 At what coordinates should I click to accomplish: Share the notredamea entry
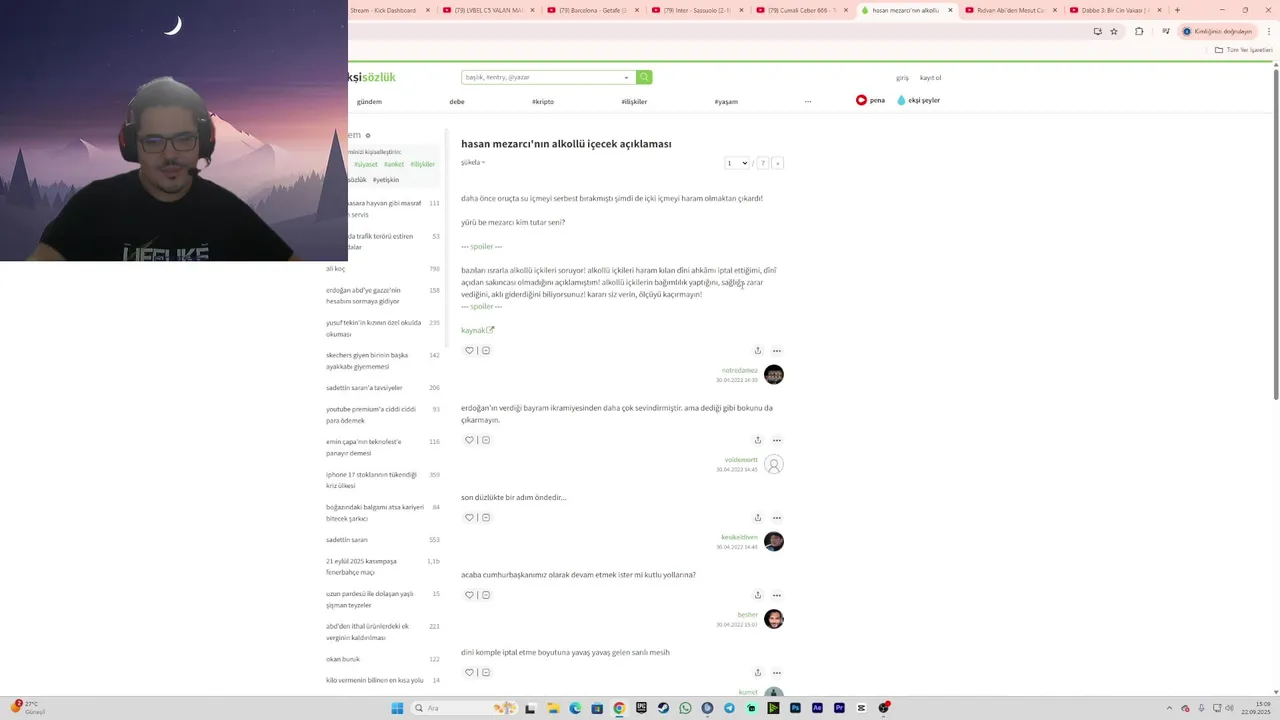(x=758, y=350)
